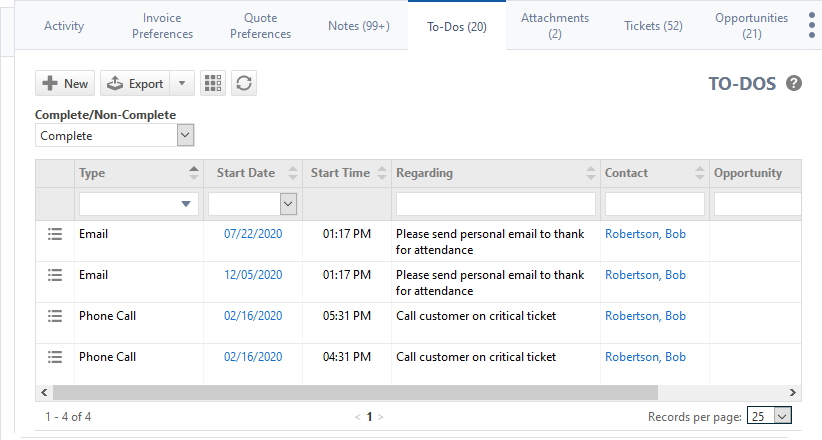The width and height of the screenshot is (822, 440).
Task: Open row menu for 05:31 PM Phone Call
Action: [55, 316]
